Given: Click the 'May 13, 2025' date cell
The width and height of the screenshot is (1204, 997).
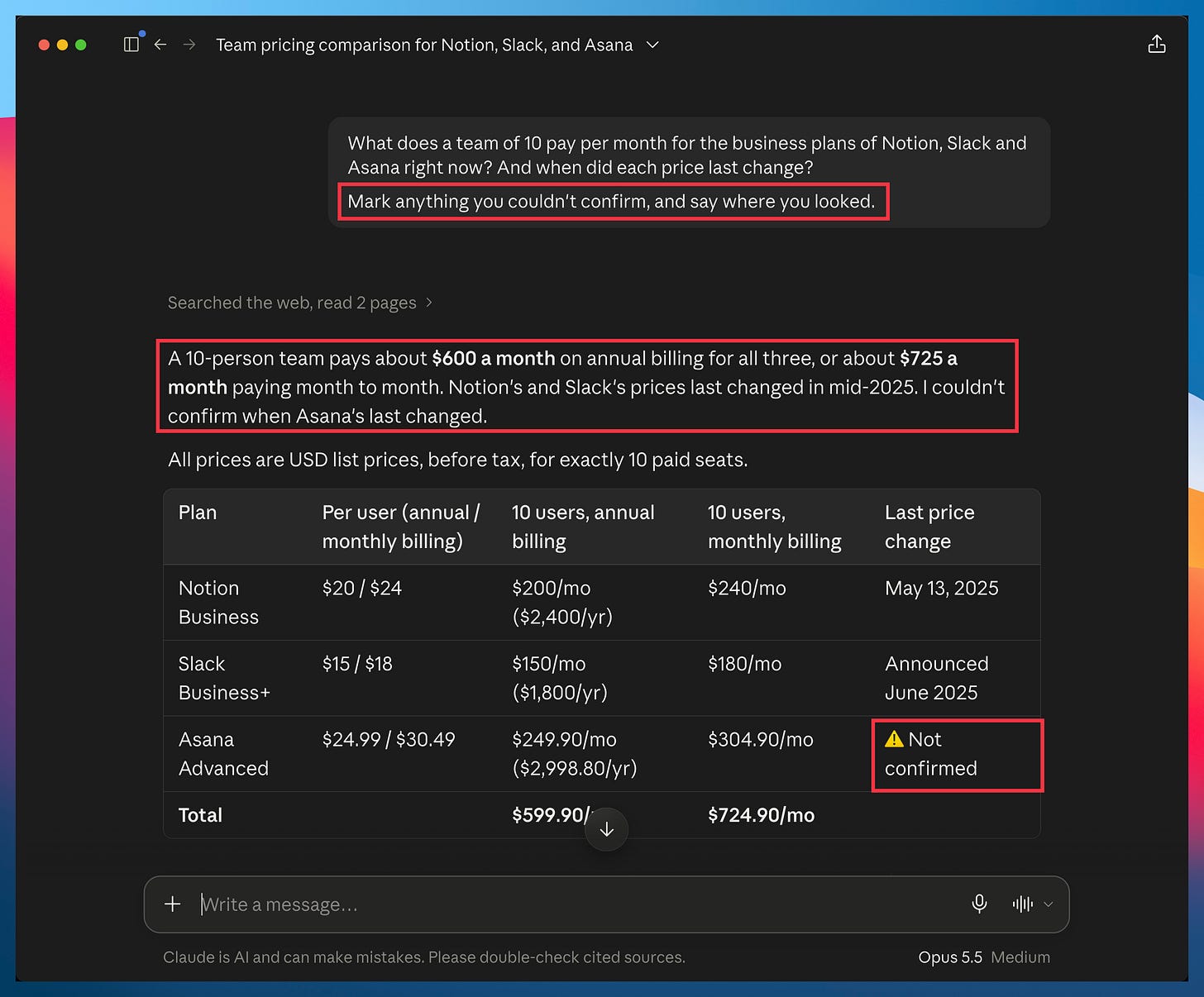Looking at the screenshot, I should pyautogui.click(x=942, y=588).
